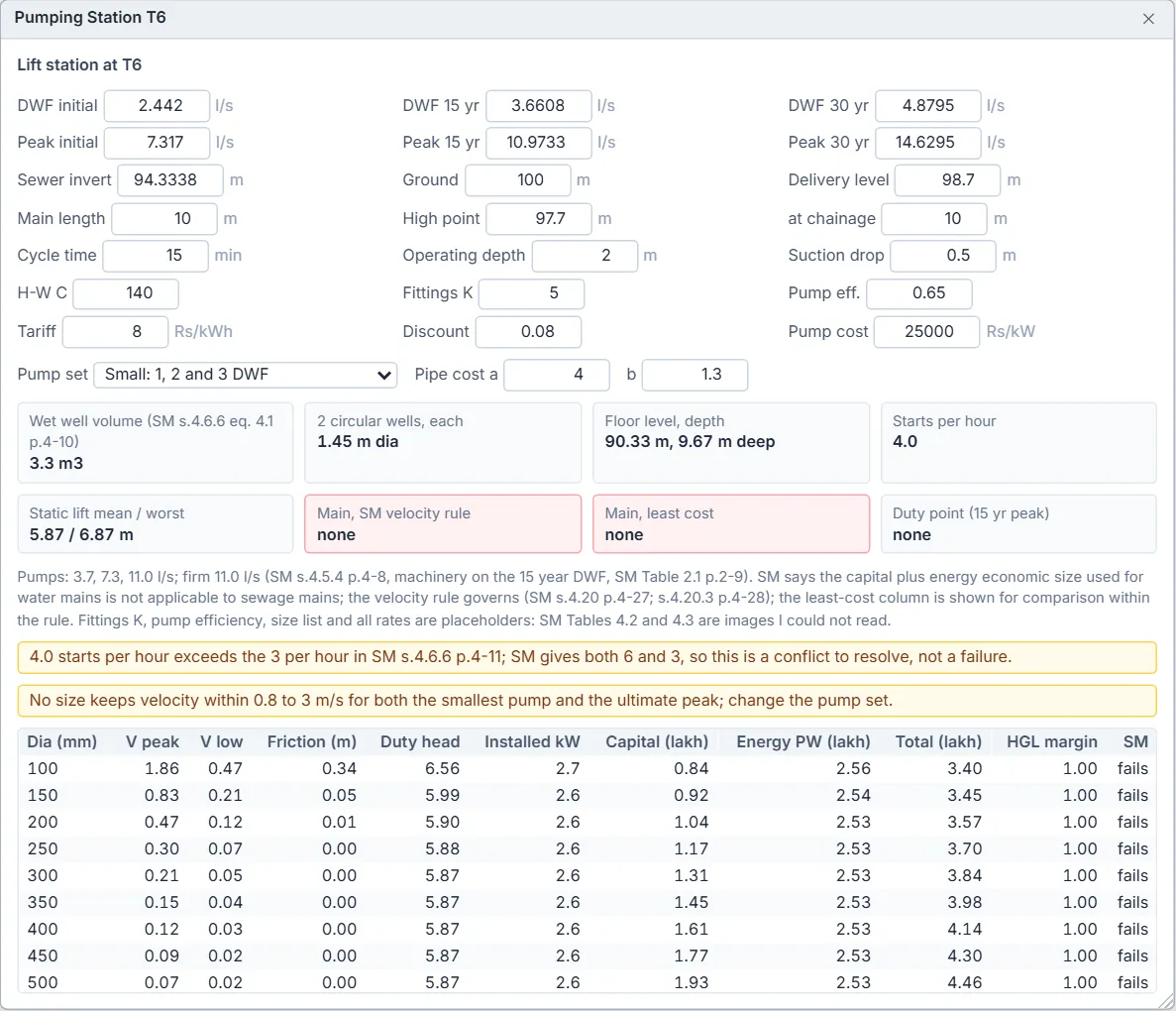This screenshot has width=1176, height=1011.
Task: Click the velocity 0.8 to 3 m/s warning
Action: pos(588,701)
